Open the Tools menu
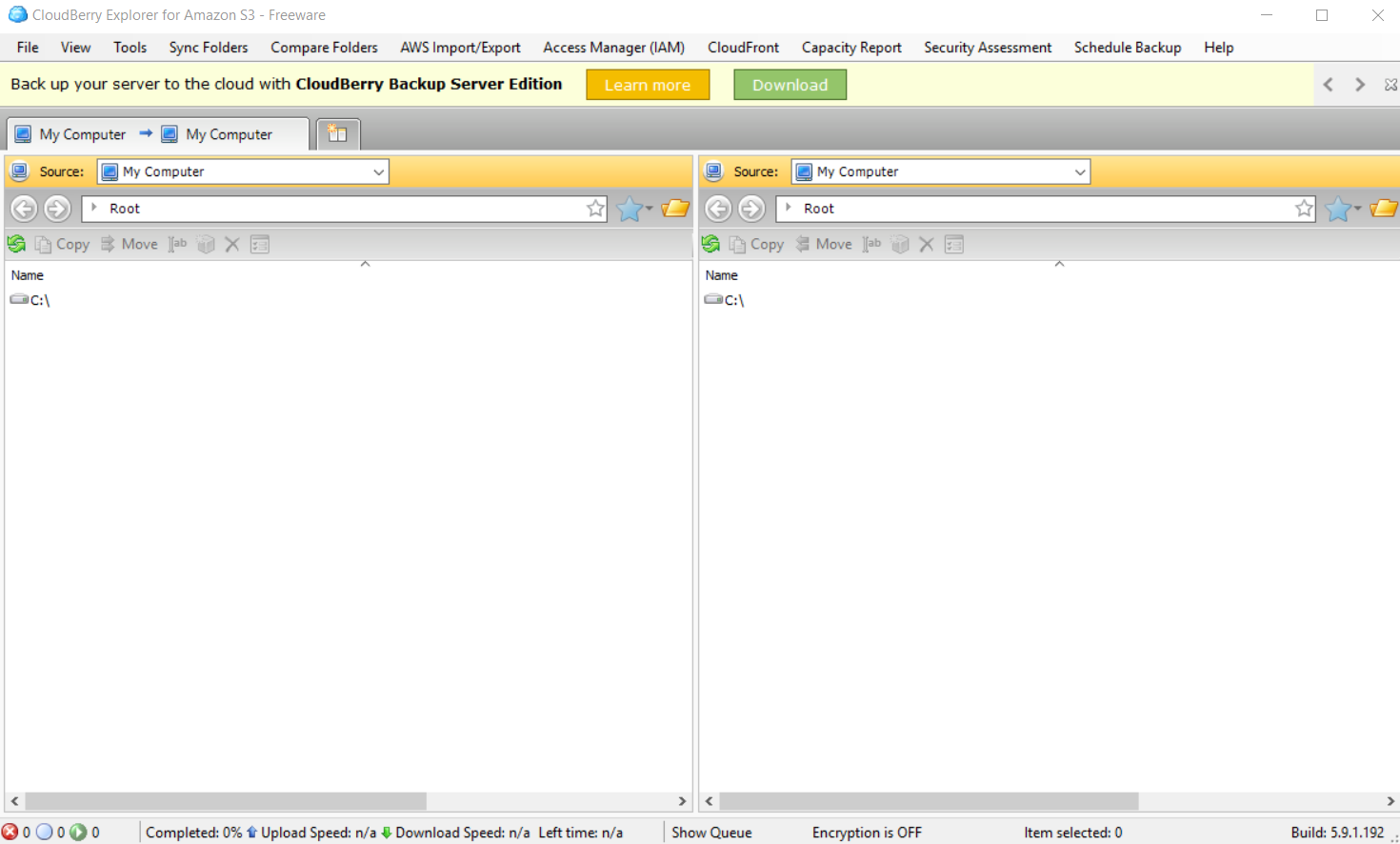Viewport: 1400px width, 844px height. [x=130, y=48]
